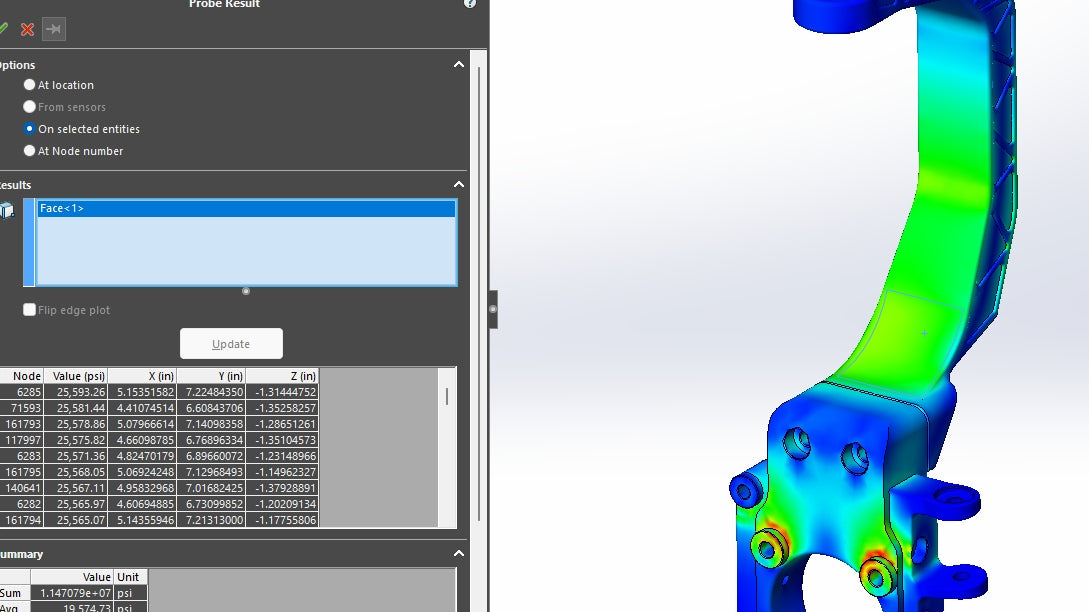This screenshot has height=612, width=1089.
Task: Click the face selection icon beside list
Action: [7, 210]
